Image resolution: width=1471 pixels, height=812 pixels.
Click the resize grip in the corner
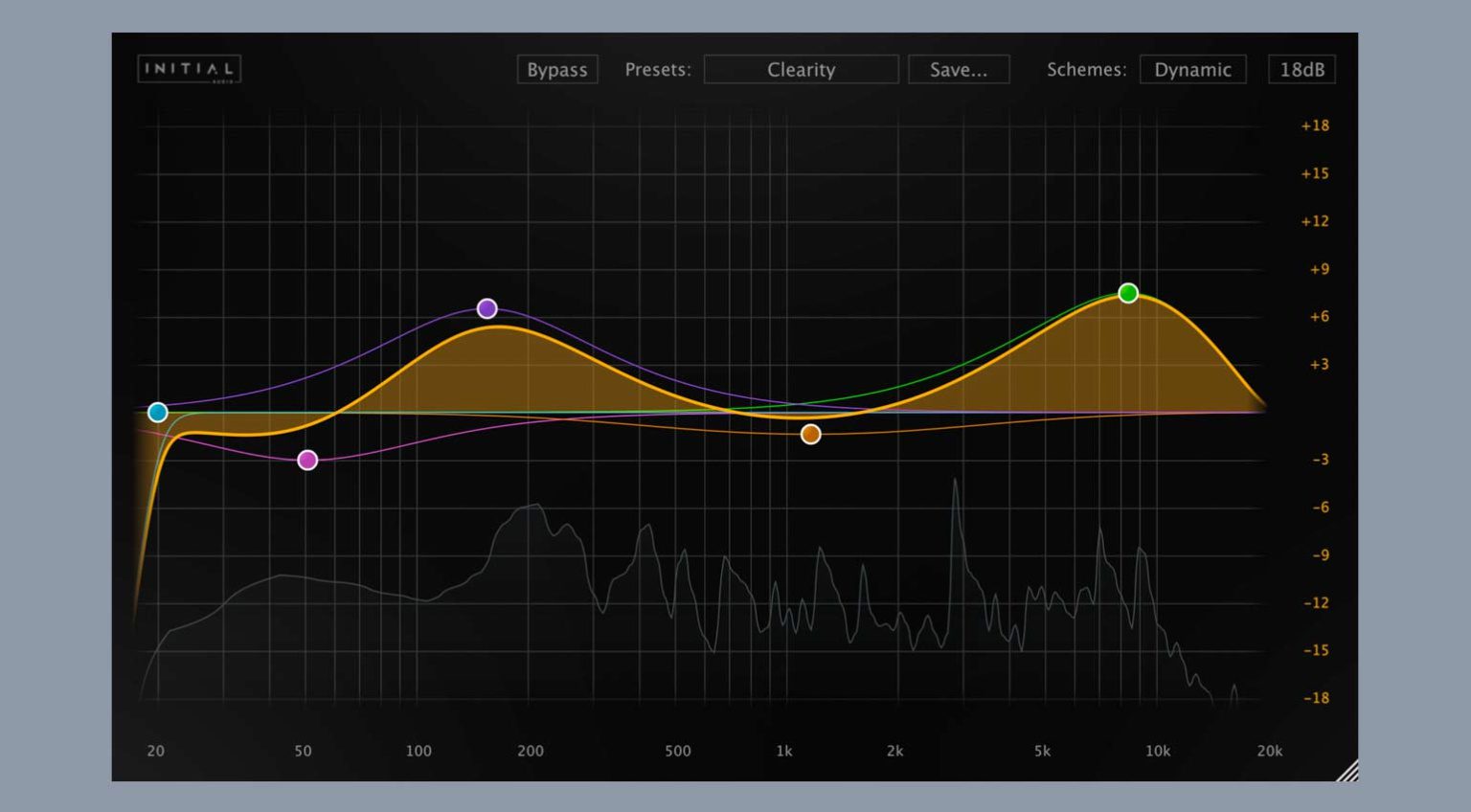1351,771
